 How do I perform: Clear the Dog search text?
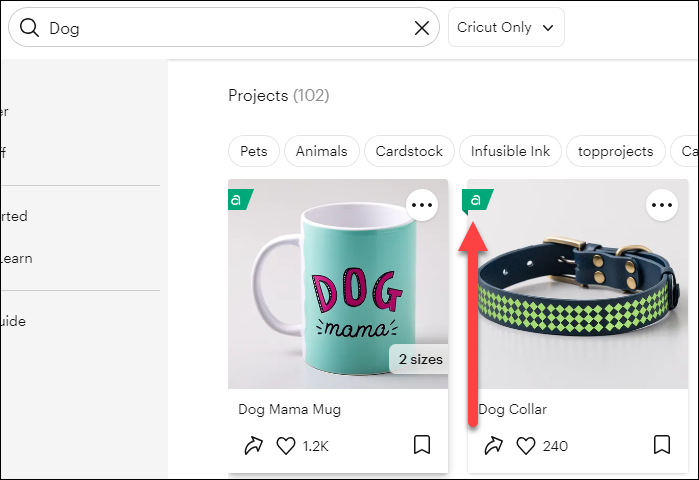coord(422,28)
